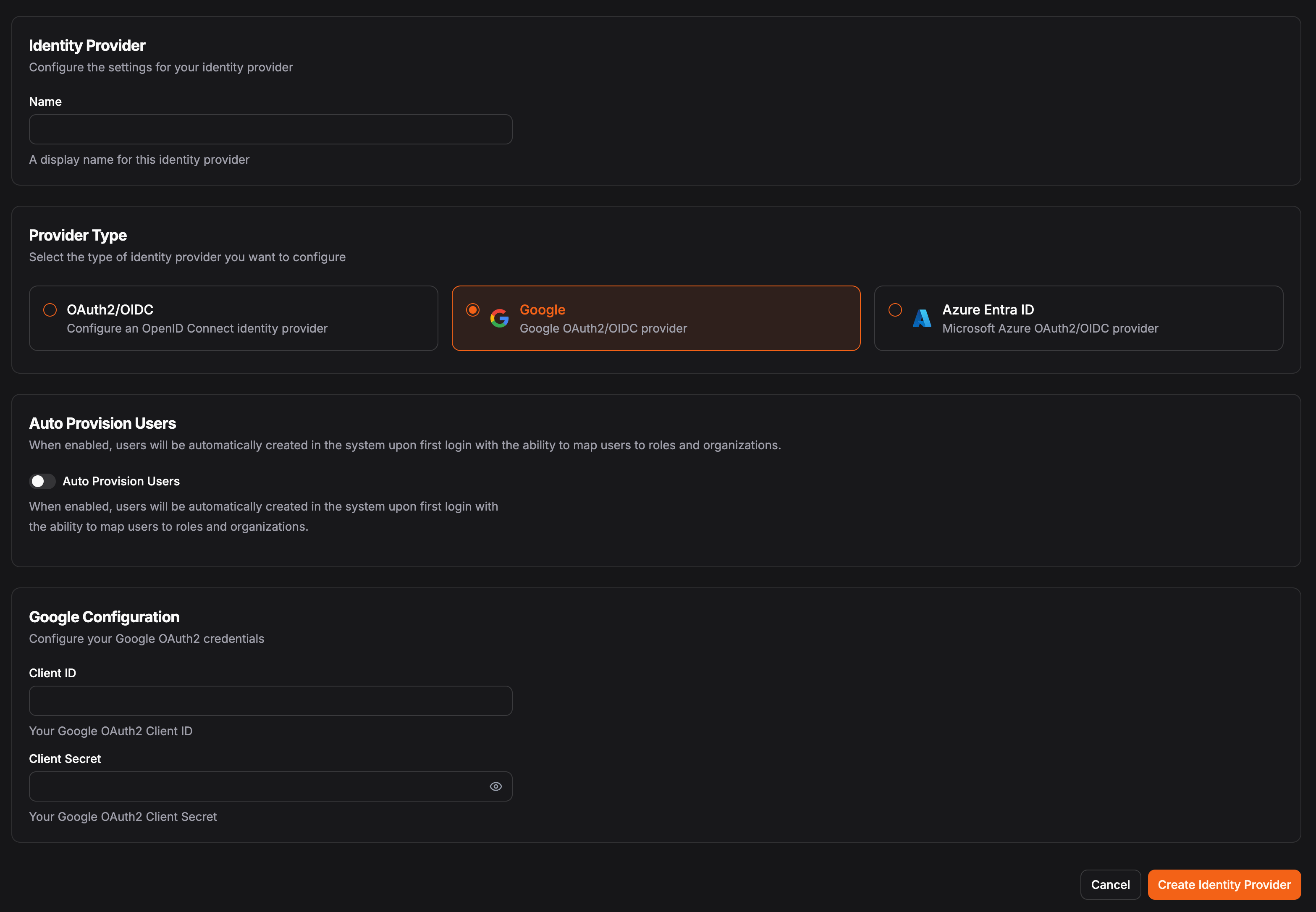Click the Auto Provision Users section heading
Image resolution: width=1316 pixels, height=912 pixels.
[102, 423]
